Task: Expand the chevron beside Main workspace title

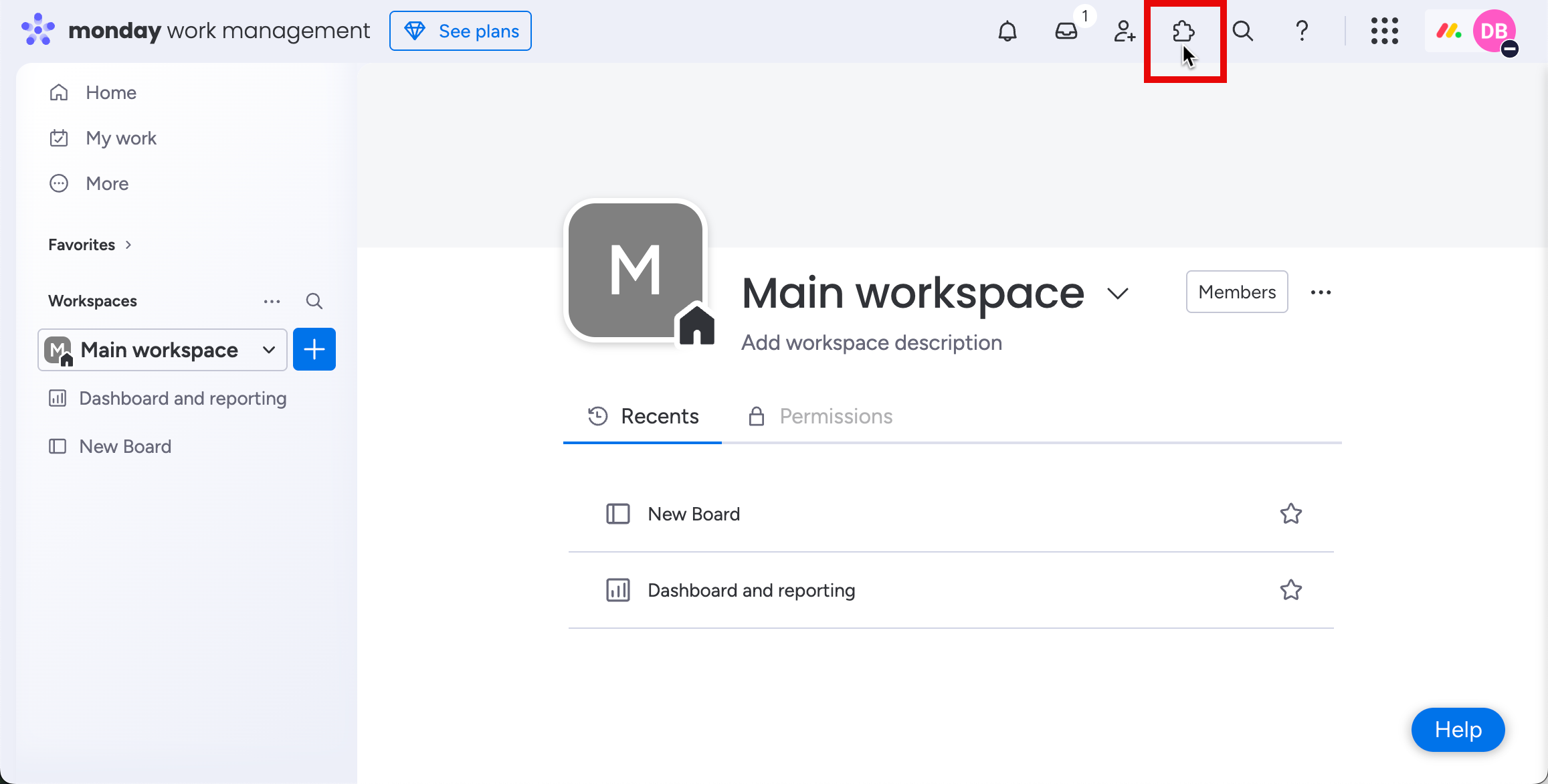Action: (x=1117, y=293)
